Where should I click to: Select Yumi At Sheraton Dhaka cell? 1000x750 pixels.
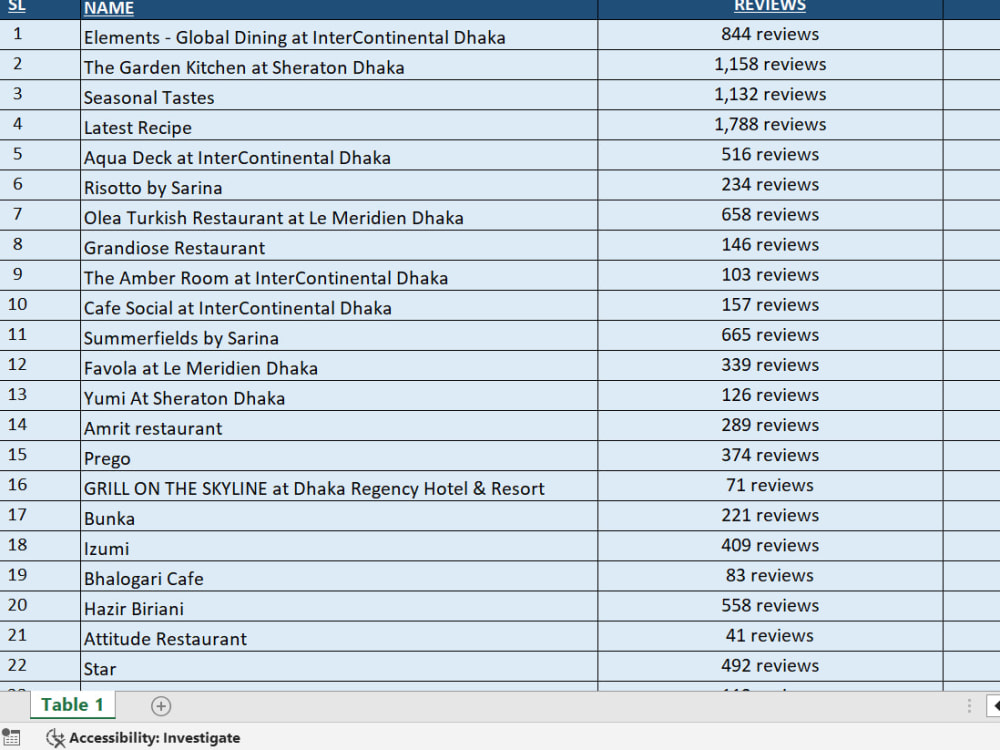[x=339, y=395]
